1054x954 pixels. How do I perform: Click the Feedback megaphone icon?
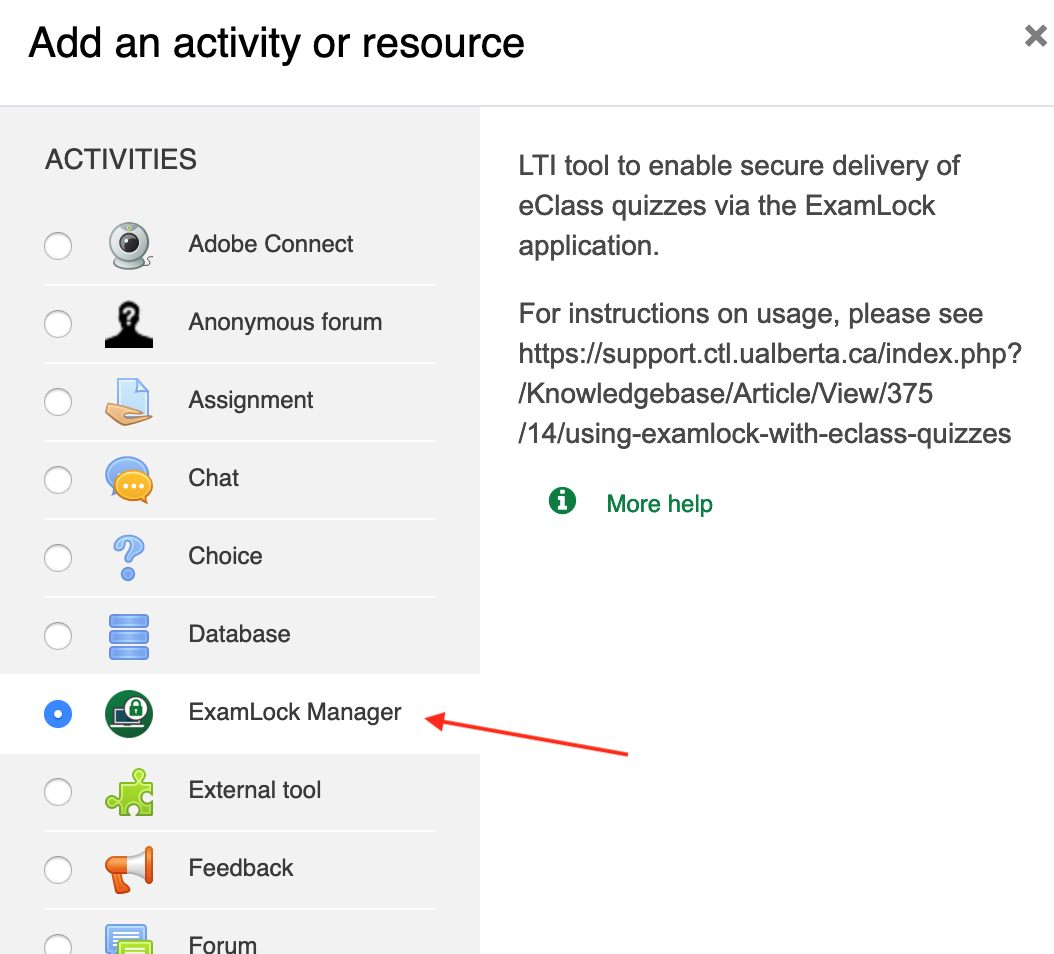click(x=129, y=869)
